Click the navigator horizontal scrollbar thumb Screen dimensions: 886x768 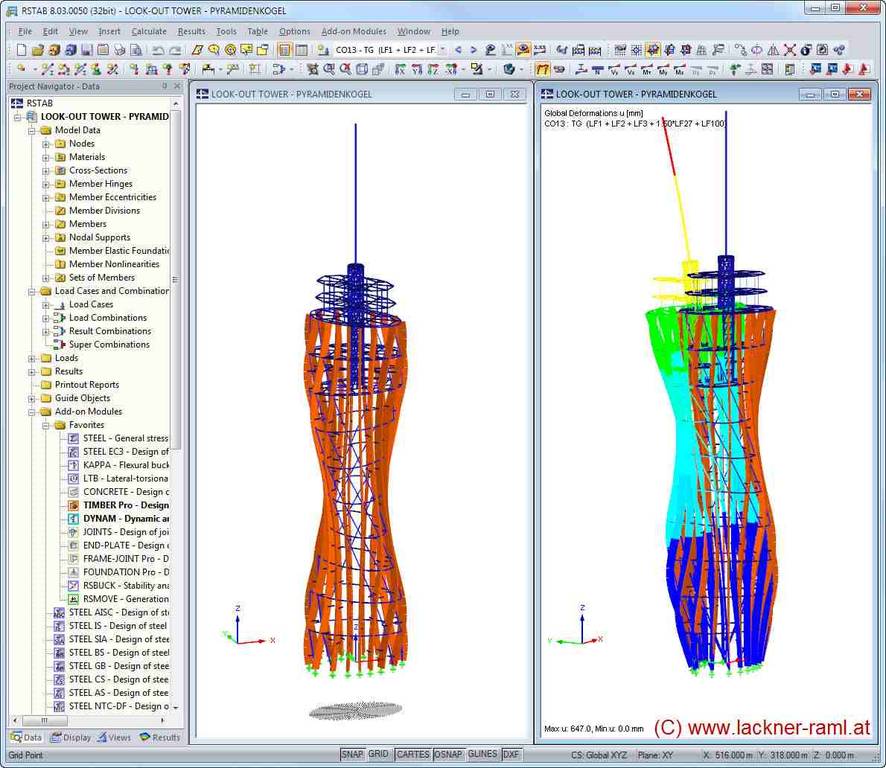(x=44, y=721)
